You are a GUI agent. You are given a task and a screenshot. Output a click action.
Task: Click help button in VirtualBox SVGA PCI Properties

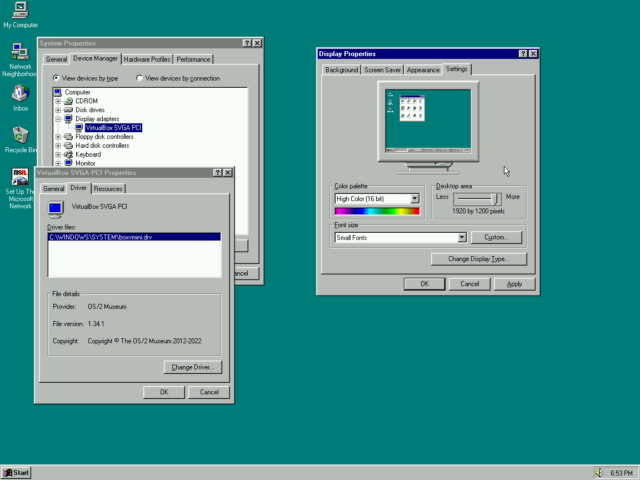pyautogui.click(x=218, y=173)
